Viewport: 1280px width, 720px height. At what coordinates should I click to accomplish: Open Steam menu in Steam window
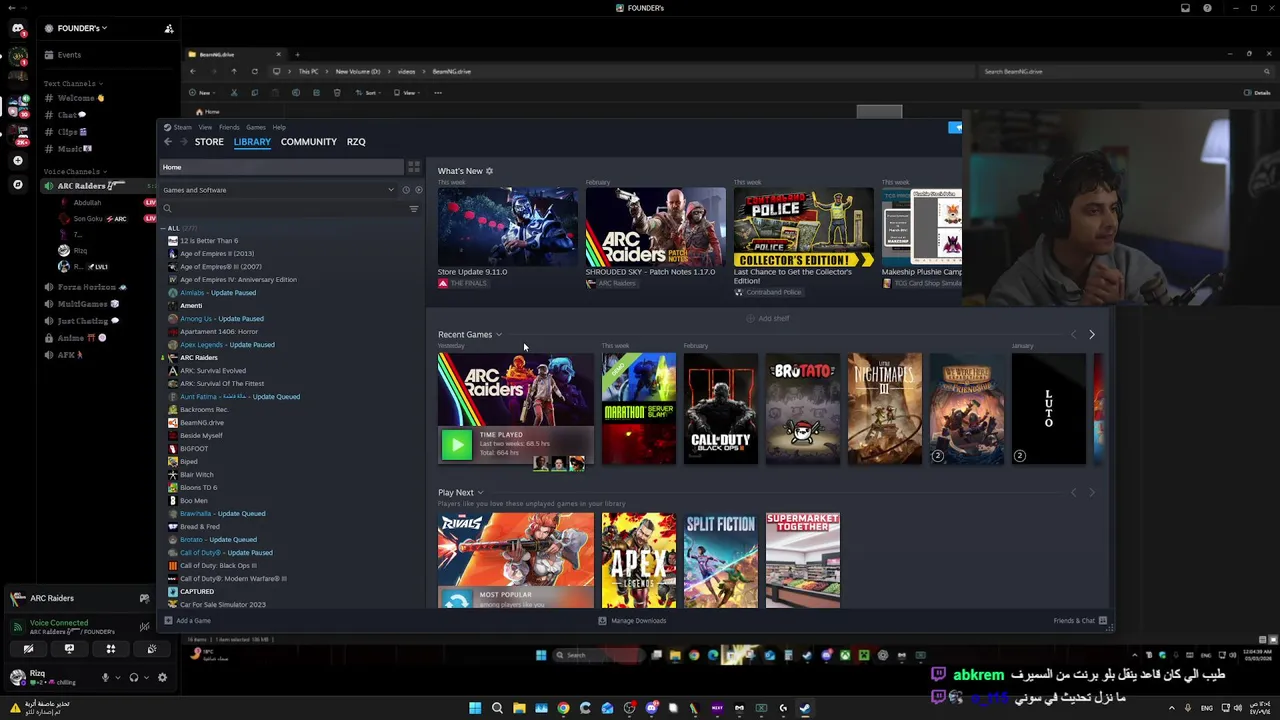click(x=182, y=127)
